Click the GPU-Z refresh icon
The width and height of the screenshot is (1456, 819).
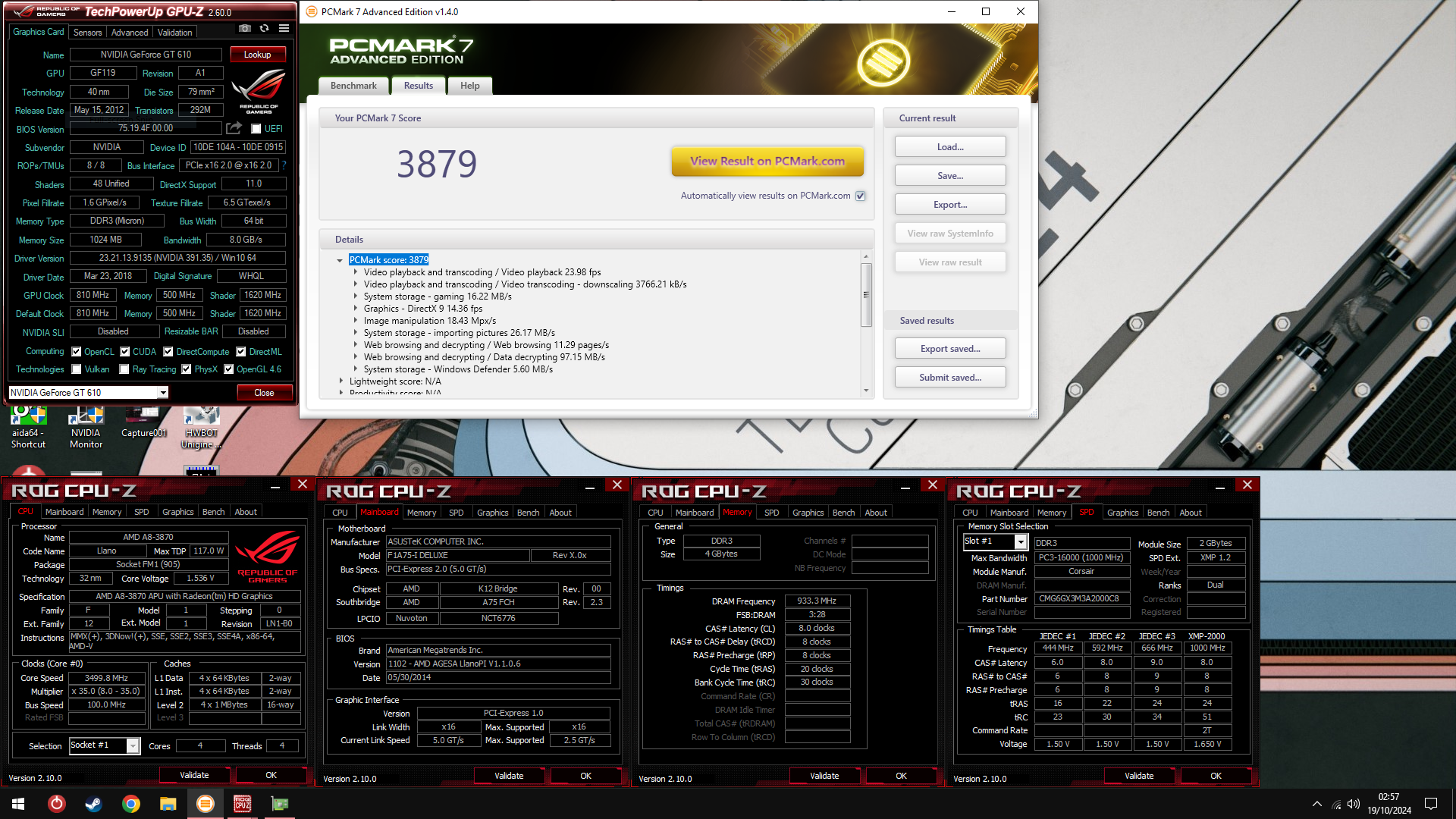[264, 29]
